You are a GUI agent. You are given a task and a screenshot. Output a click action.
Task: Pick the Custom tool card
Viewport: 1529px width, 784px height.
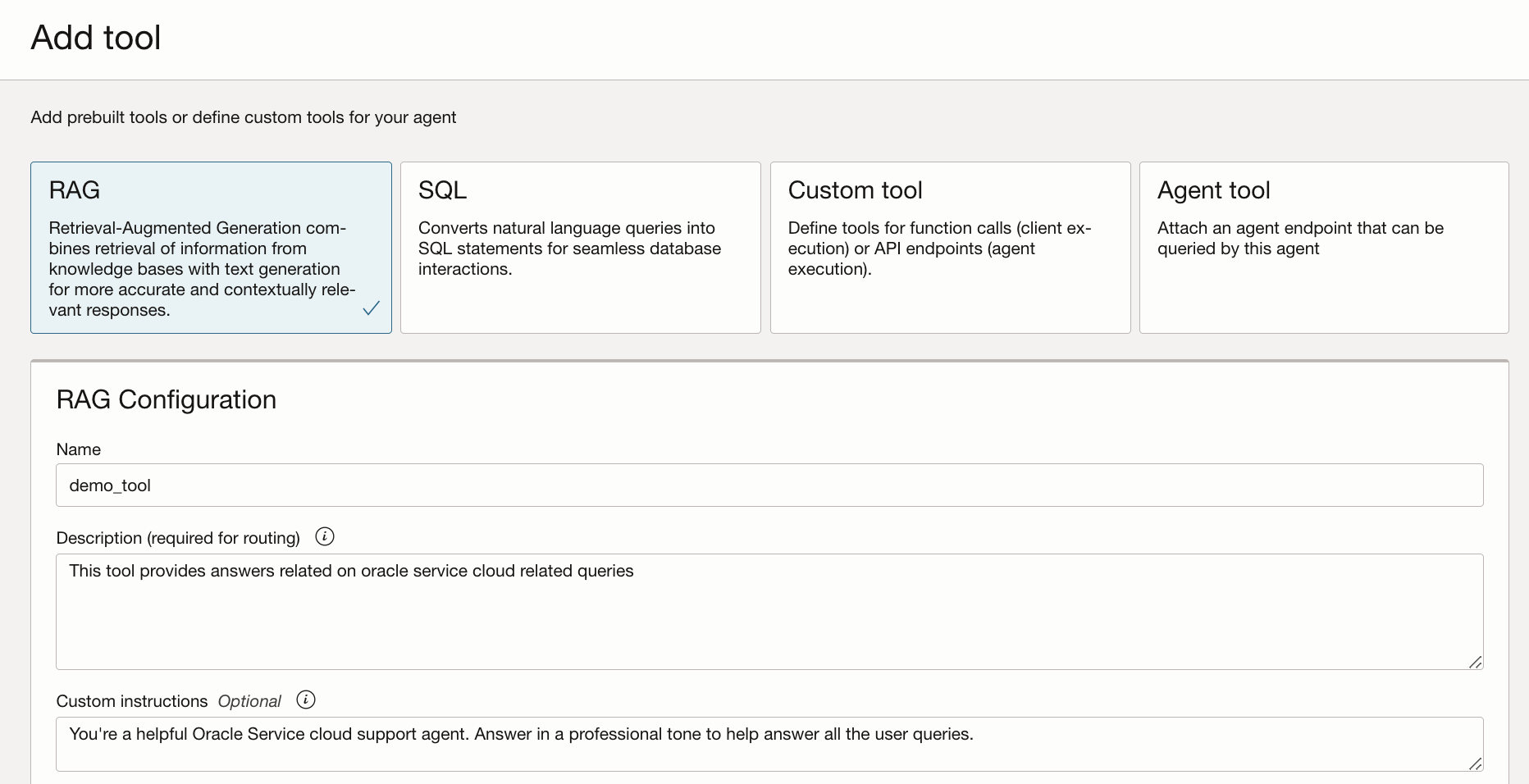[950, 247]
